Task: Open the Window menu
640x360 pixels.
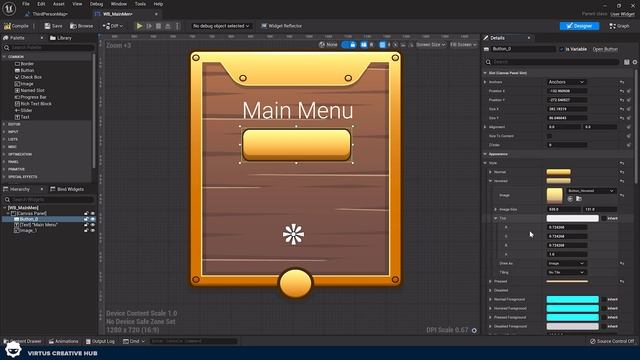Action: [x=119, y=4]
